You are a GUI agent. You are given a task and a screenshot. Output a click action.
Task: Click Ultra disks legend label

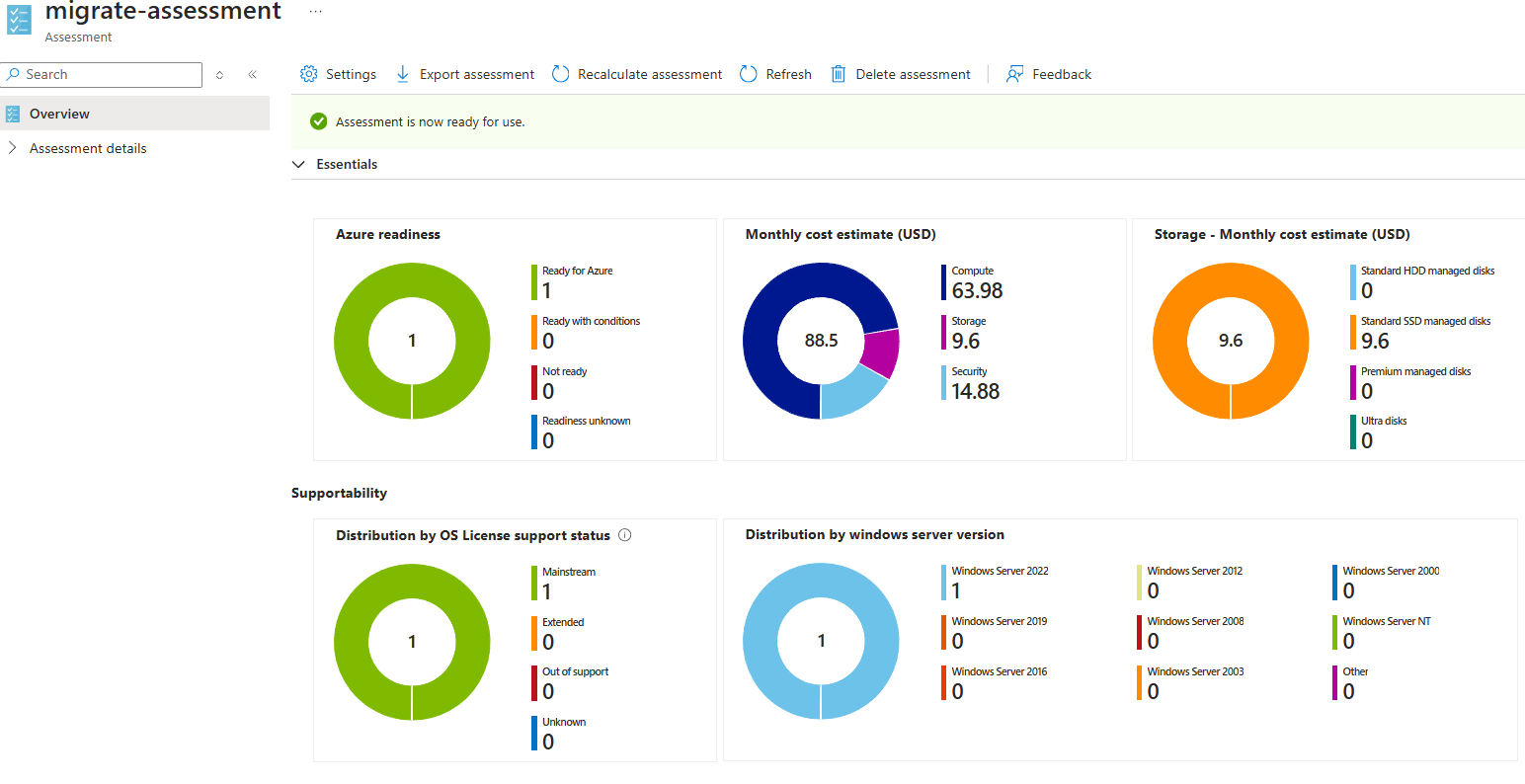[x=1384, y=421]
